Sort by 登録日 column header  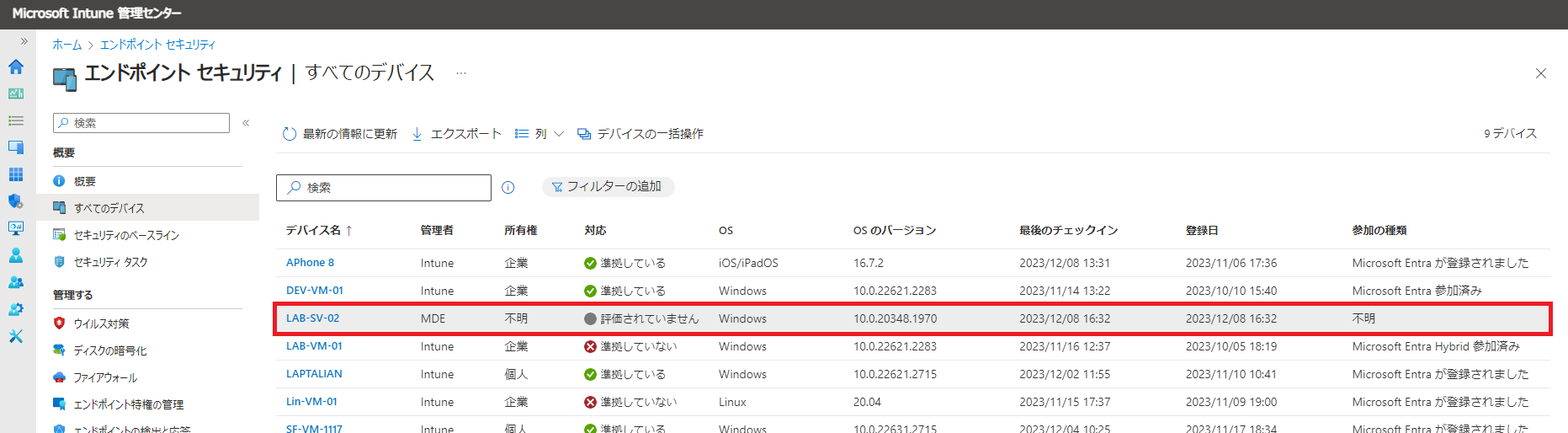click(x=1202, y=230)
